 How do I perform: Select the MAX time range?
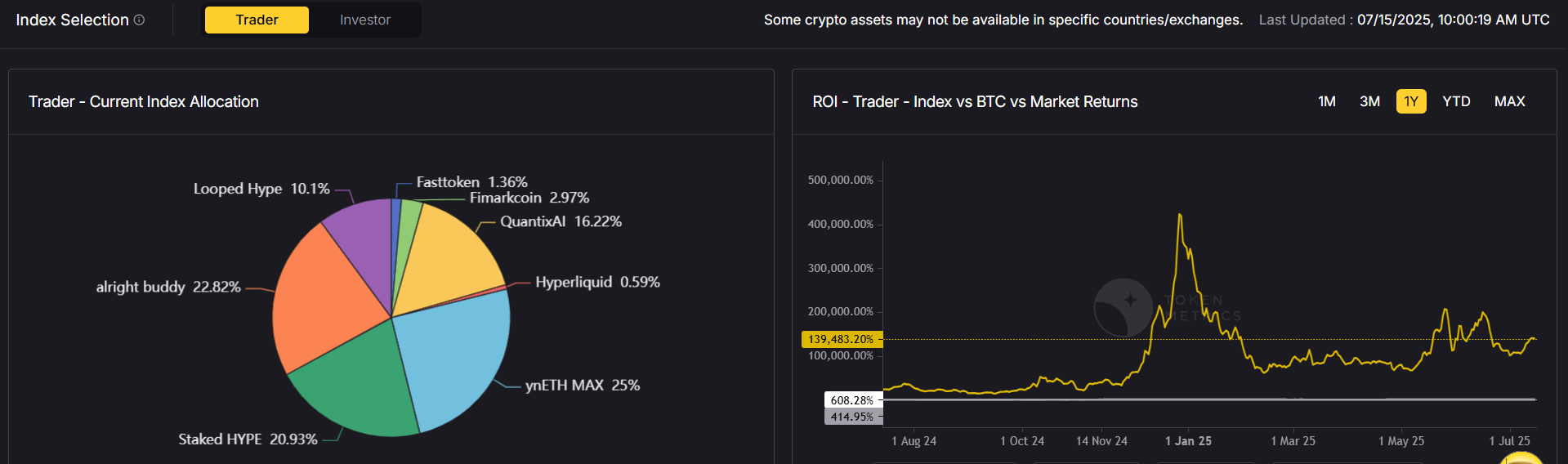[1509, 101]
